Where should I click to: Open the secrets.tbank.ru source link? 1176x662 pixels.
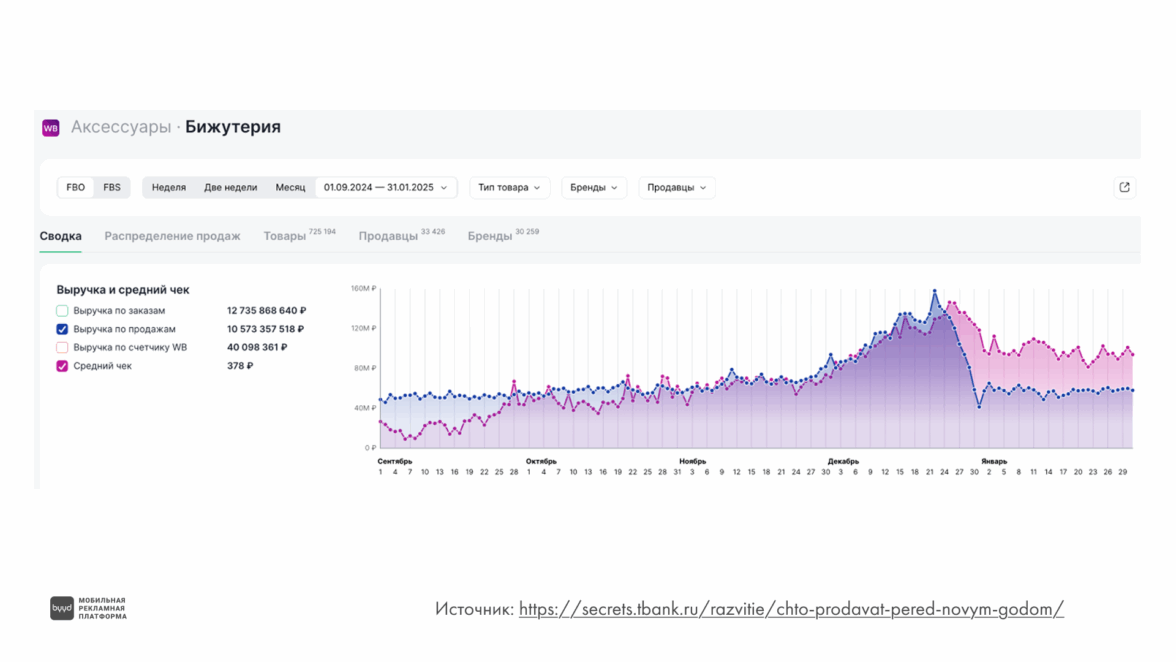[791, 609]
